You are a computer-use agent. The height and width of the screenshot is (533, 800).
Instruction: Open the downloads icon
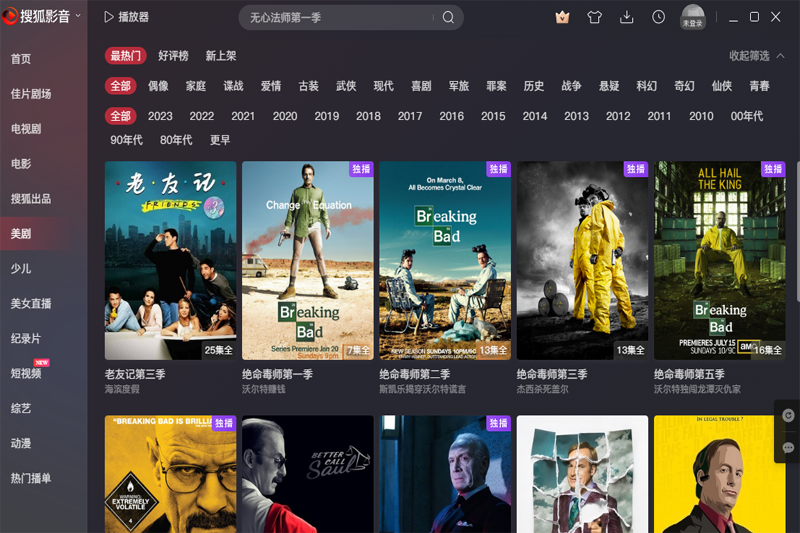627,17
